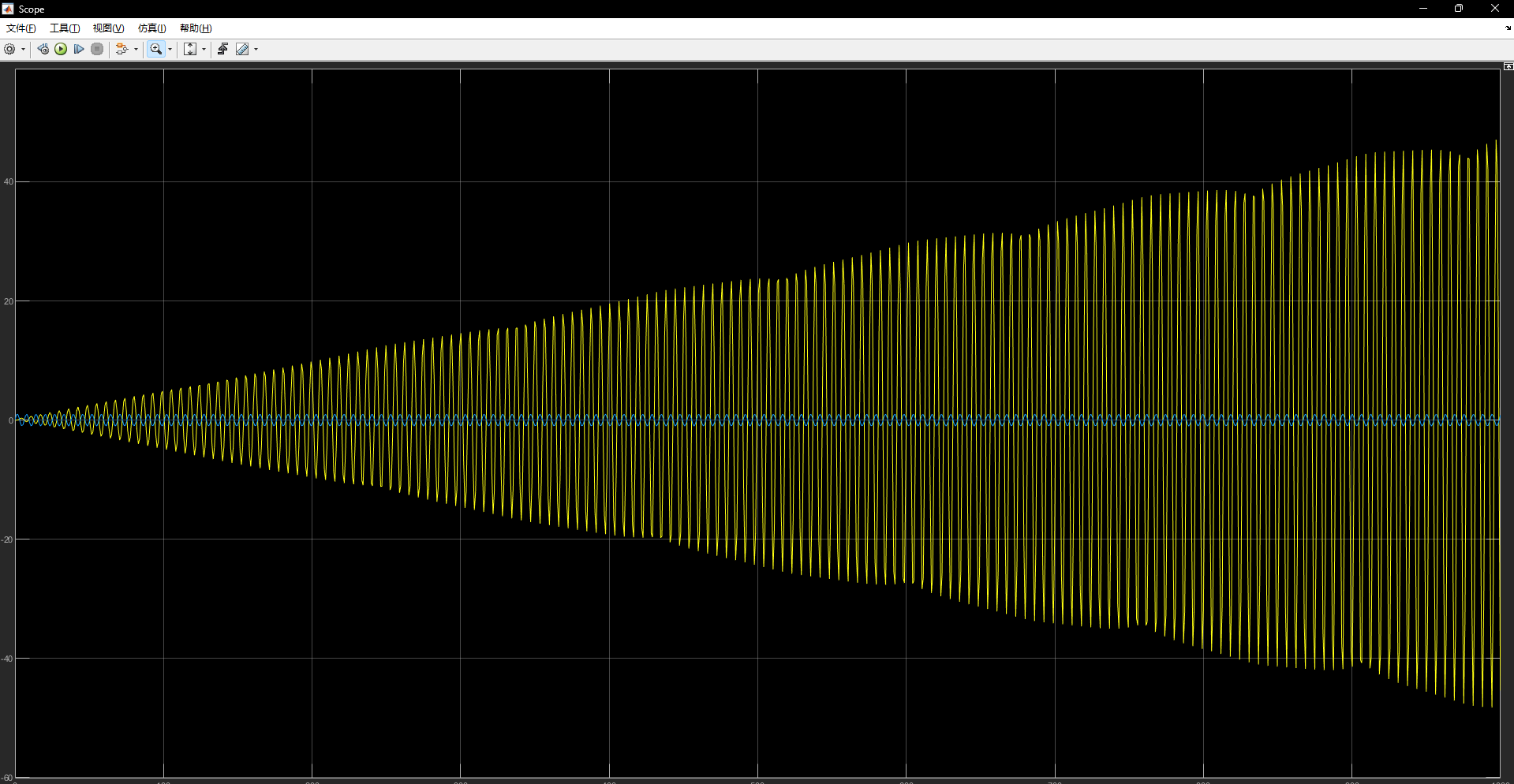
Task: Click the maximize axes button above plot corner
Action: 1508,66
